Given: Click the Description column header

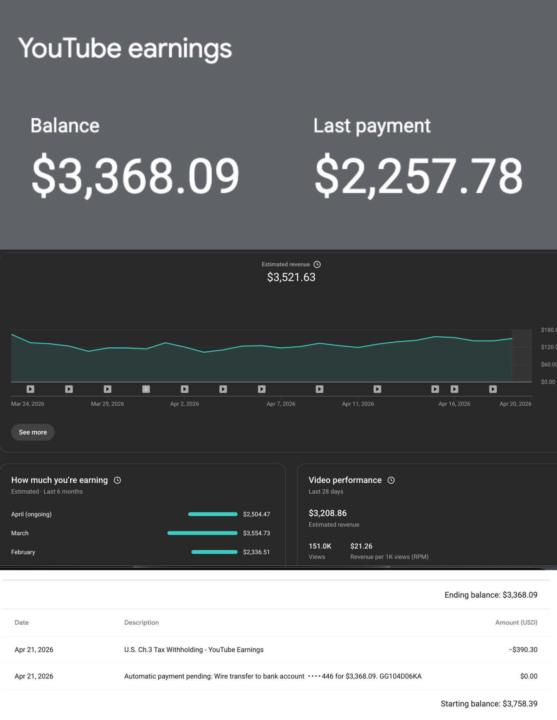Looking at the screenshot, I should (141, 622).
